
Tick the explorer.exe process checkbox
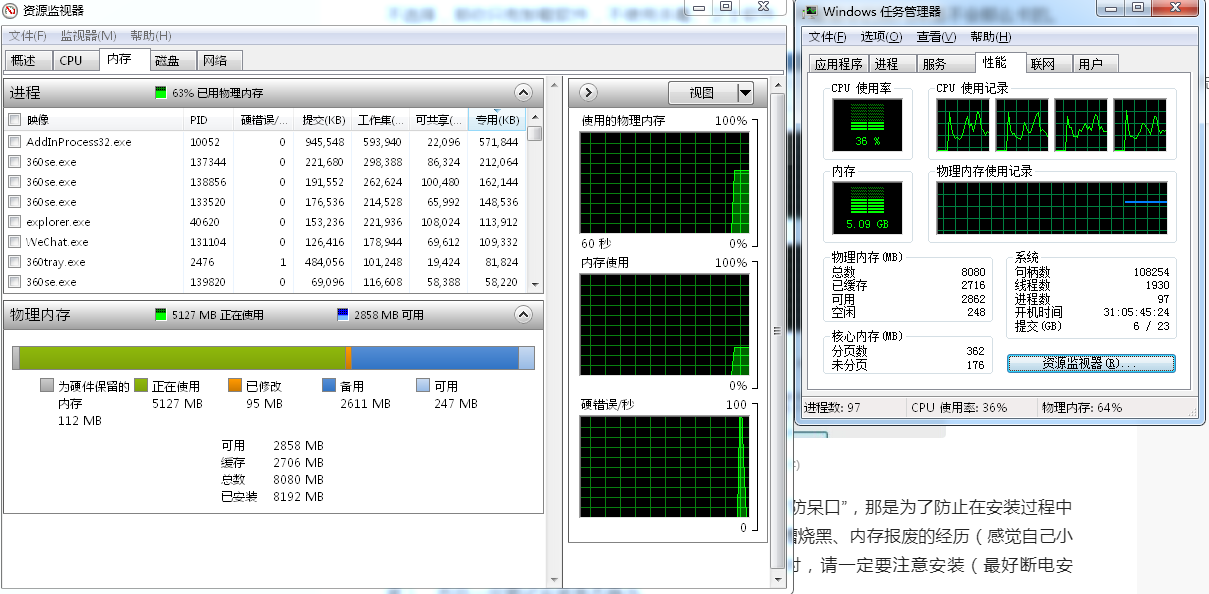pos(14,222)
